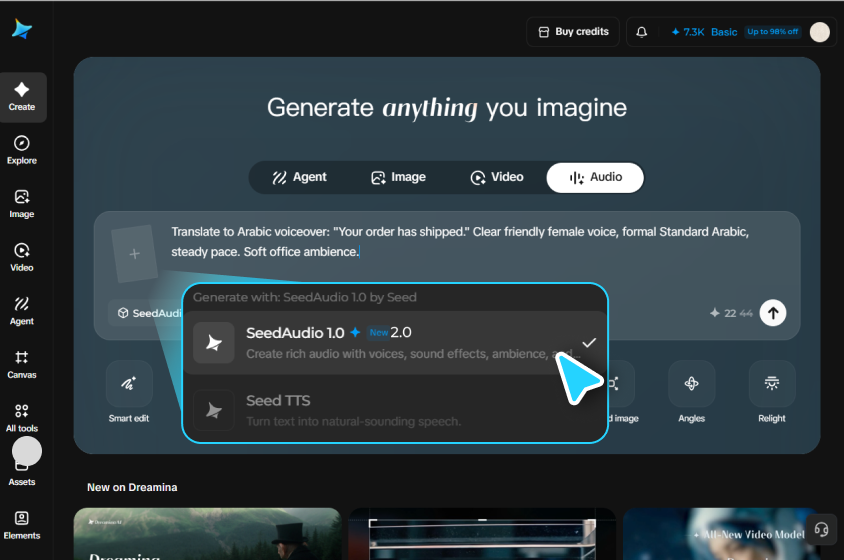Open the first New on Dreamina thumbnail
844x560 pixels.
[208, 534]
